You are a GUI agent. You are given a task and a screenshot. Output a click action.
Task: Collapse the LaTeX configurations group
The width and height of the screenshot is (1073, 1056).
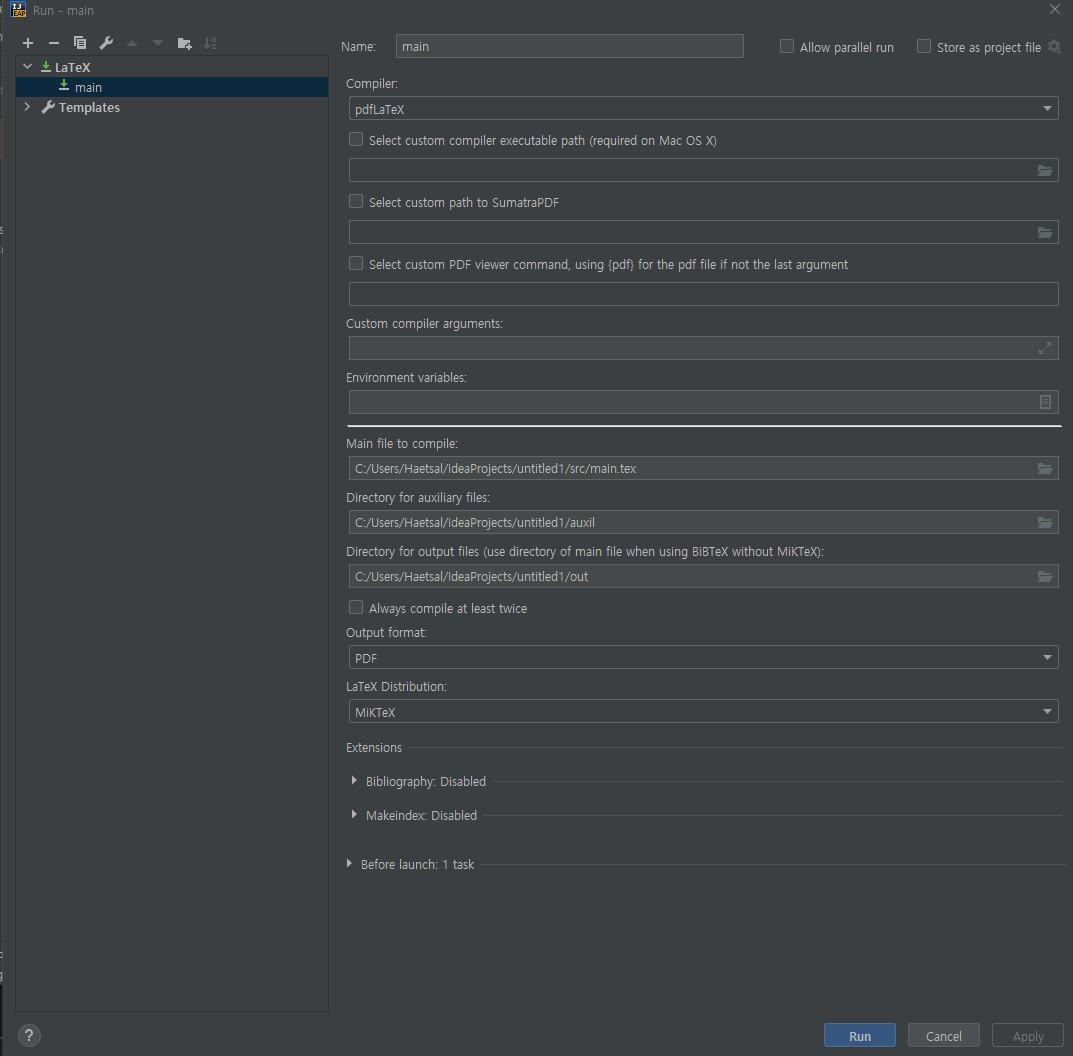click(26, 66)
